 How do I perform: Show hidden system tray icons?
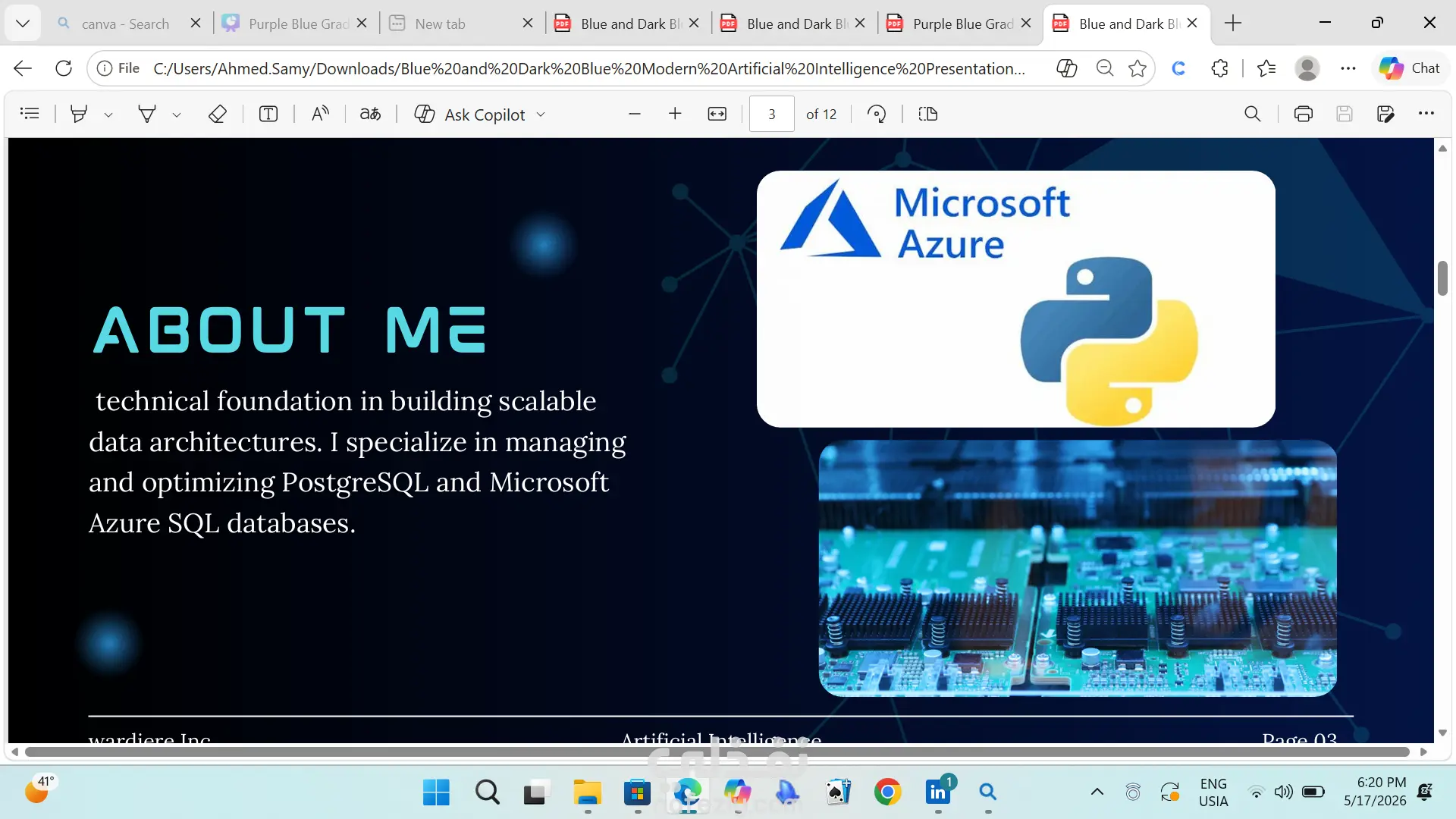pyautogui.click(x=1097, y=792)
